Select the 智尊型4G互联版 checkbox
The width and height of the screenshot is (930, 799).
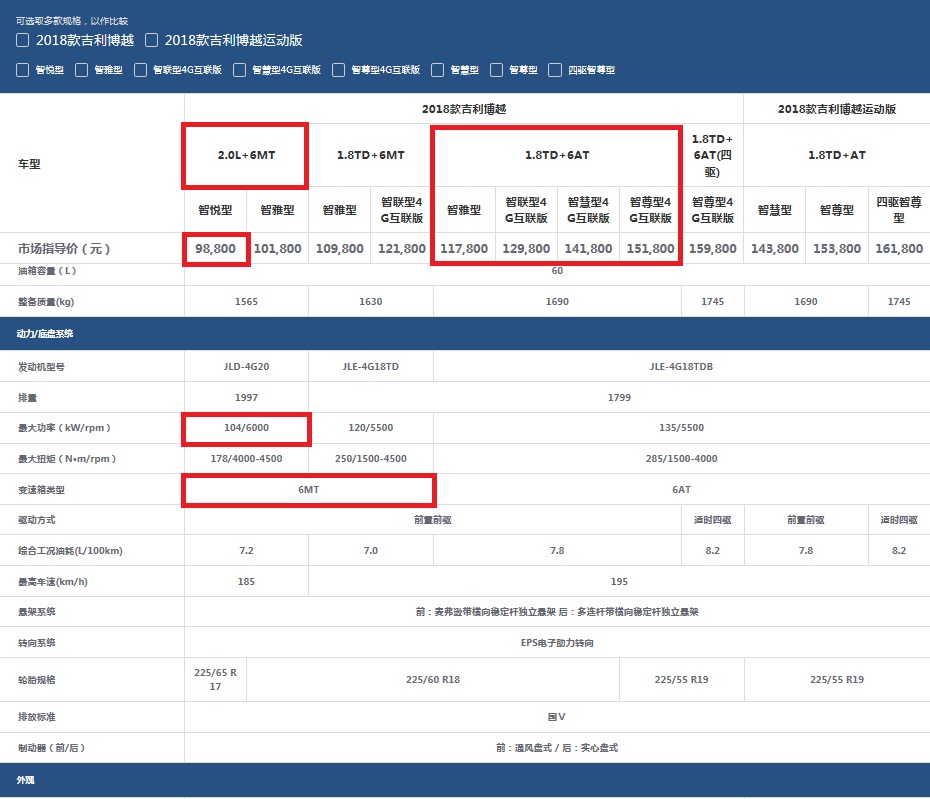point(339,70)
